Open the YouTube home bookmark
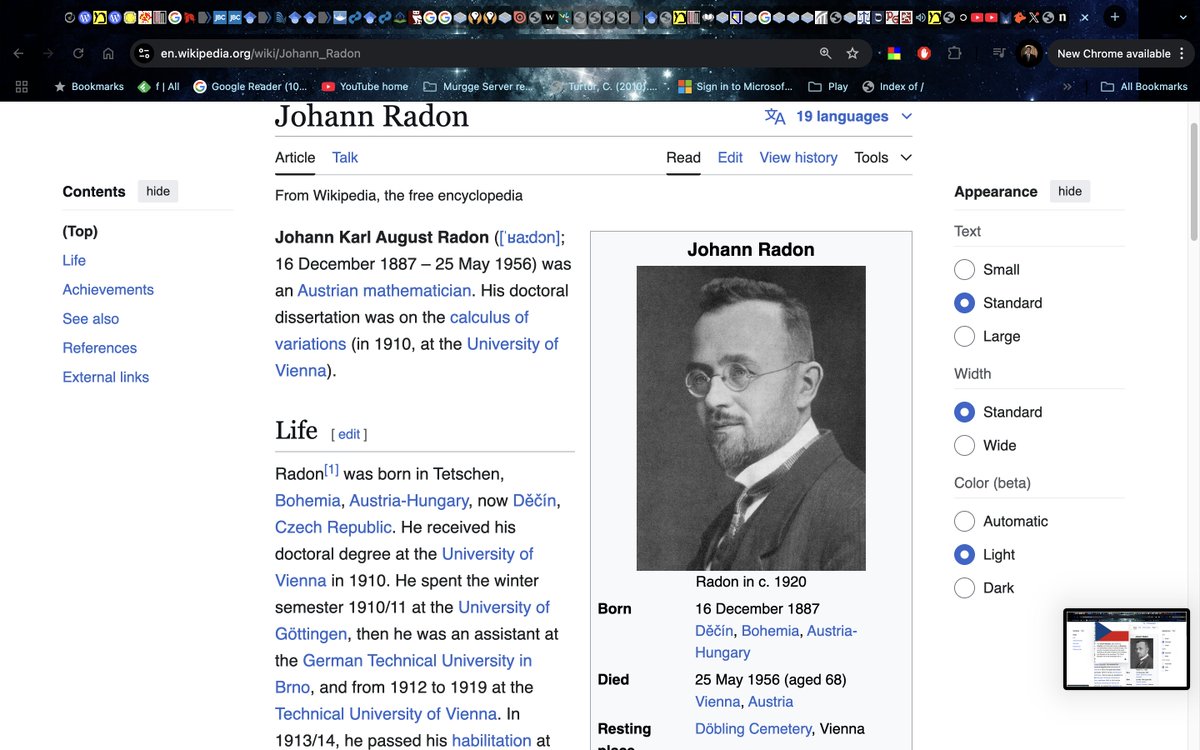The height and width of the screenshot is (750, 1200). coord(365,86)
